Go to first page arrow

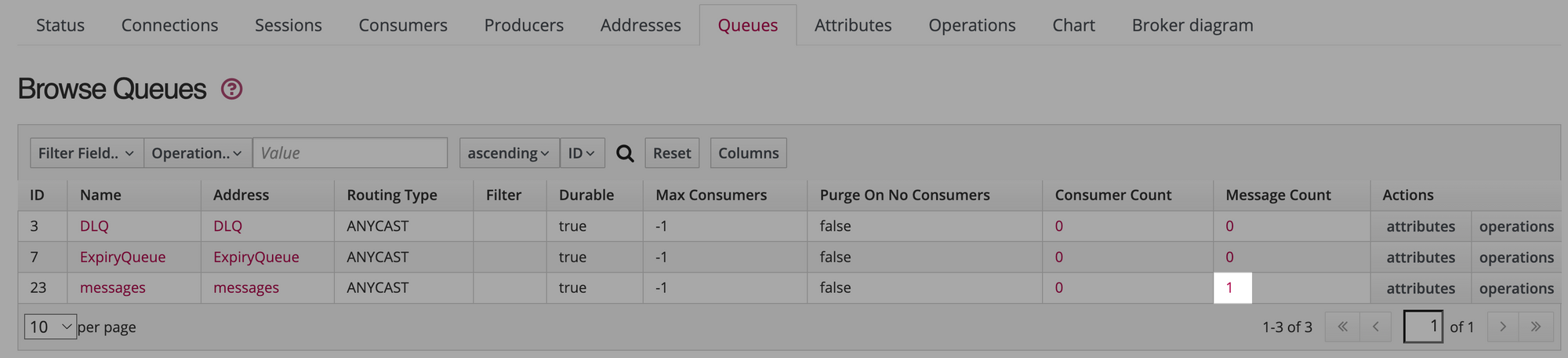tap(1342, 327)
